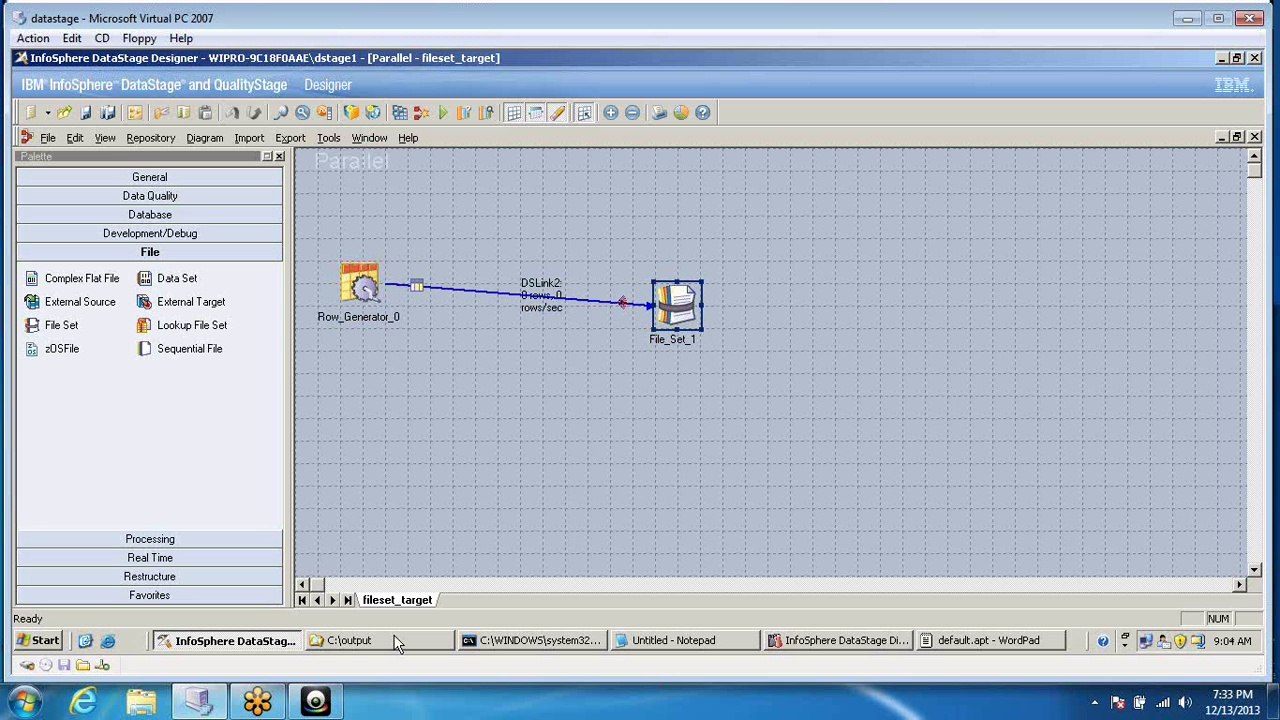Select the File_Set_1 stage on canvas
The width and height of the screenshot is (1280, 720).
677,306
